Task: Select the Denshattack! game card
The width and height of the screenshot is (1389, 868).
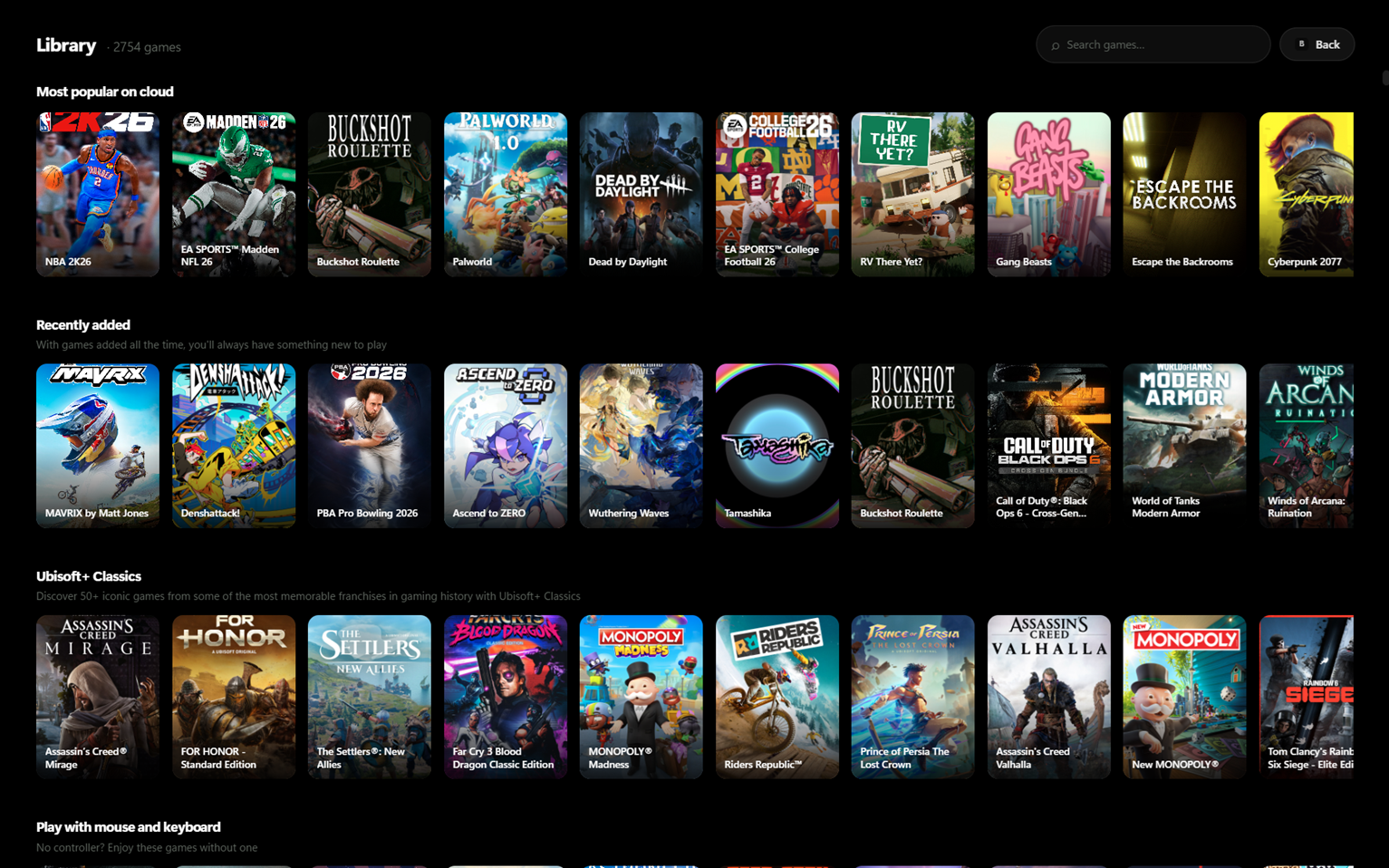Action: (234, 446)
